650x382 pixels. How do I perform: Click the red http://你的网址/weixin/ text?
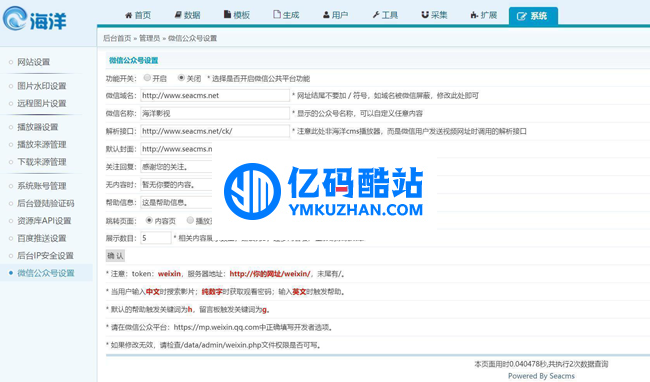click(270, 274)
